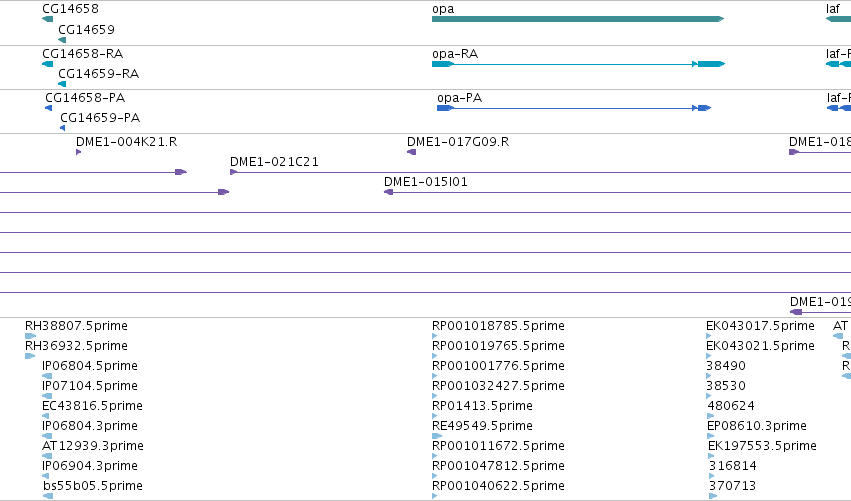Screen dimensions: 851x501
Task: Click the DME1-004K21.R marker arrow
Action: coord(79,152)
